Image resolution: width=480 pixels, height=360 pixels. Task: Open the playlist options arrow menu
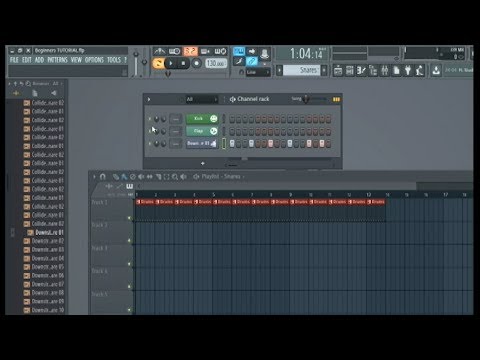(94, 177)
